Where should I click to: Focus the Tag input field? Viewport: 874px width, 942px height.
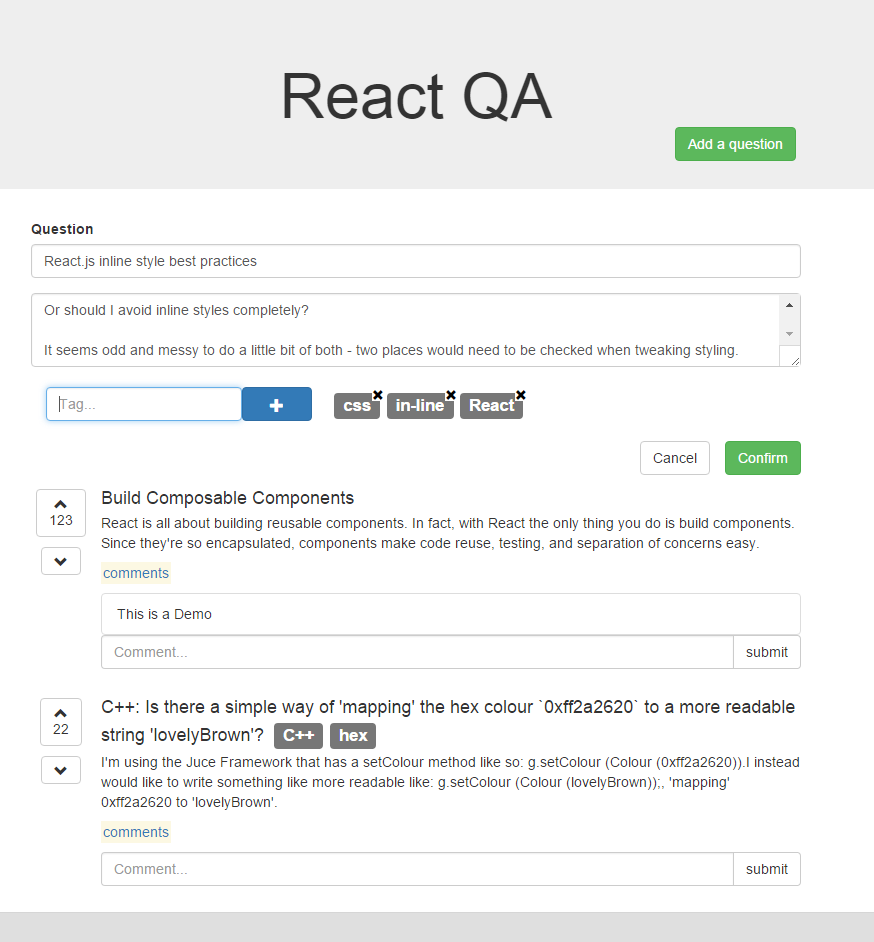tap(144, 404)
